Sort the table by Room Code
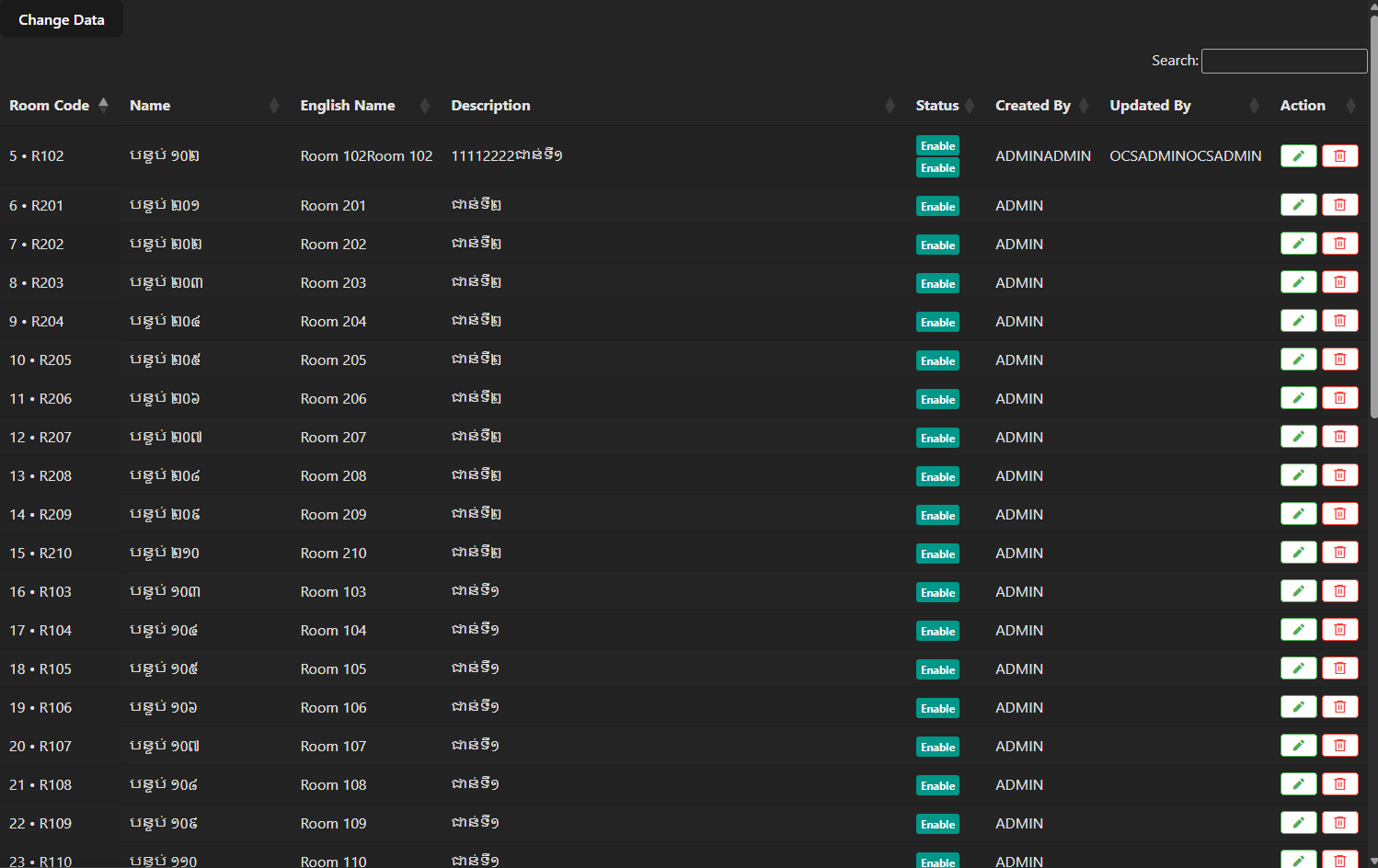1378x868 pixels. 50,106
